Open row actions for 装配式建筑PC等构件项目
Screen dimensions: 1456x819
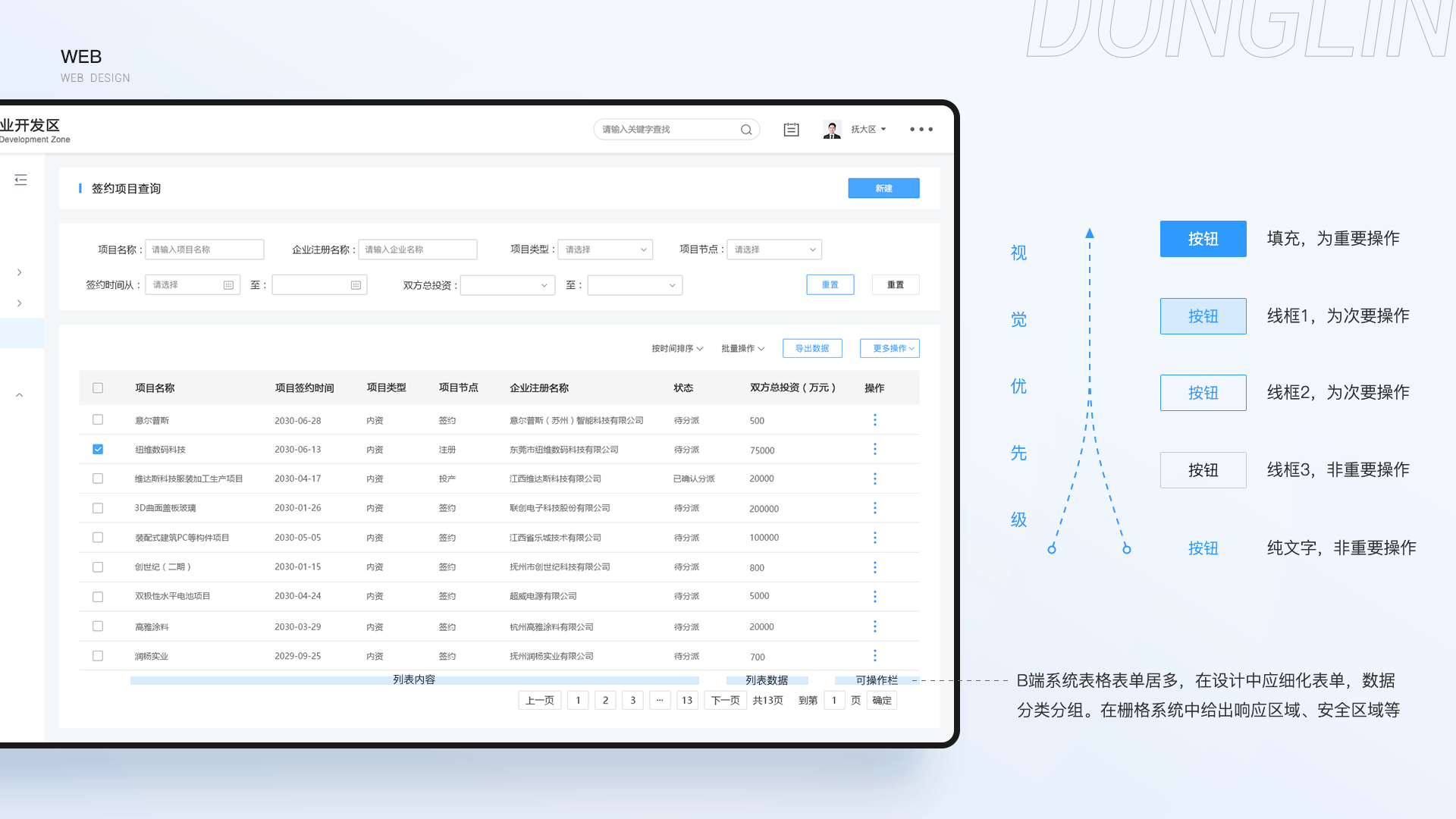point(874,538)
